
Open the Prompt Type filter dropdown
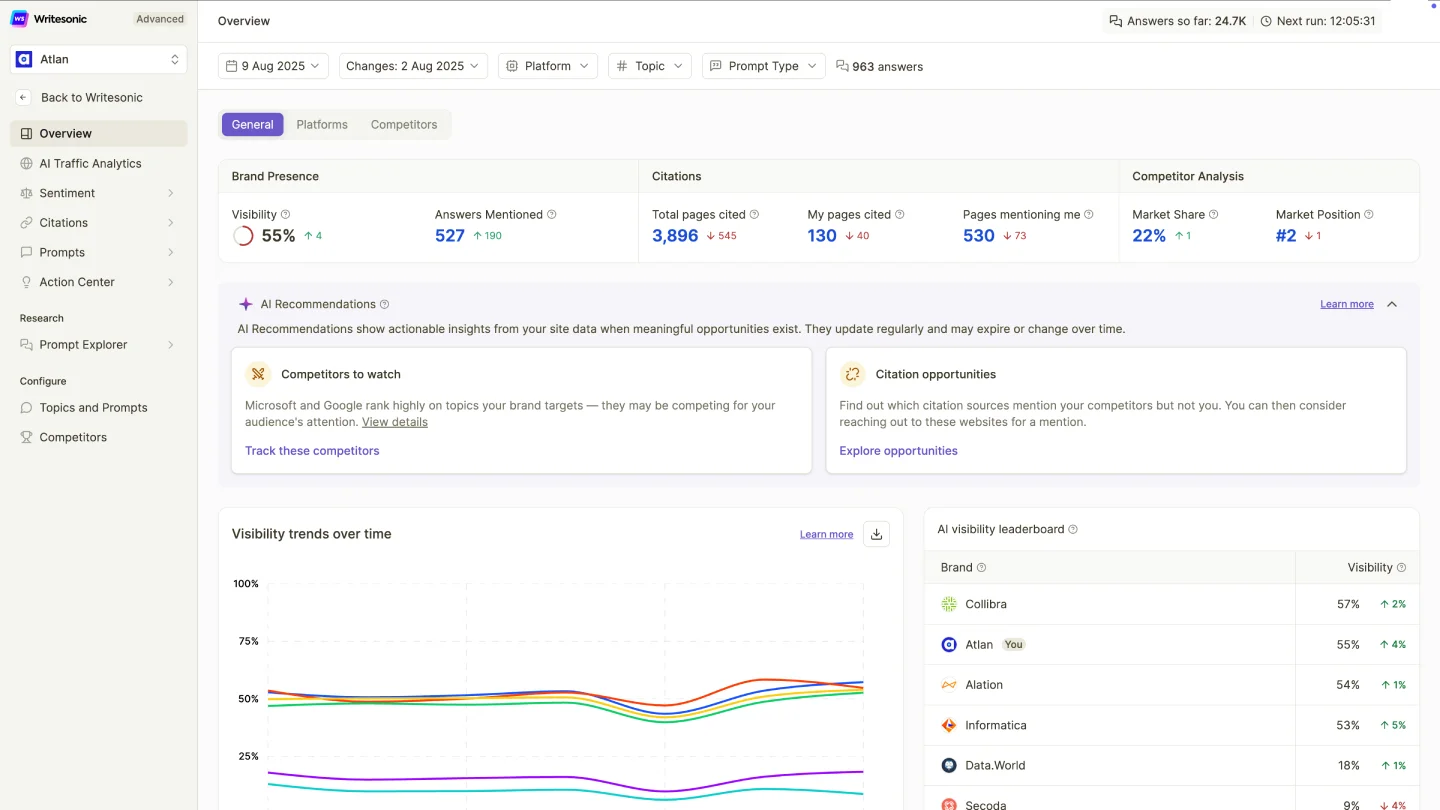(764, 66)
